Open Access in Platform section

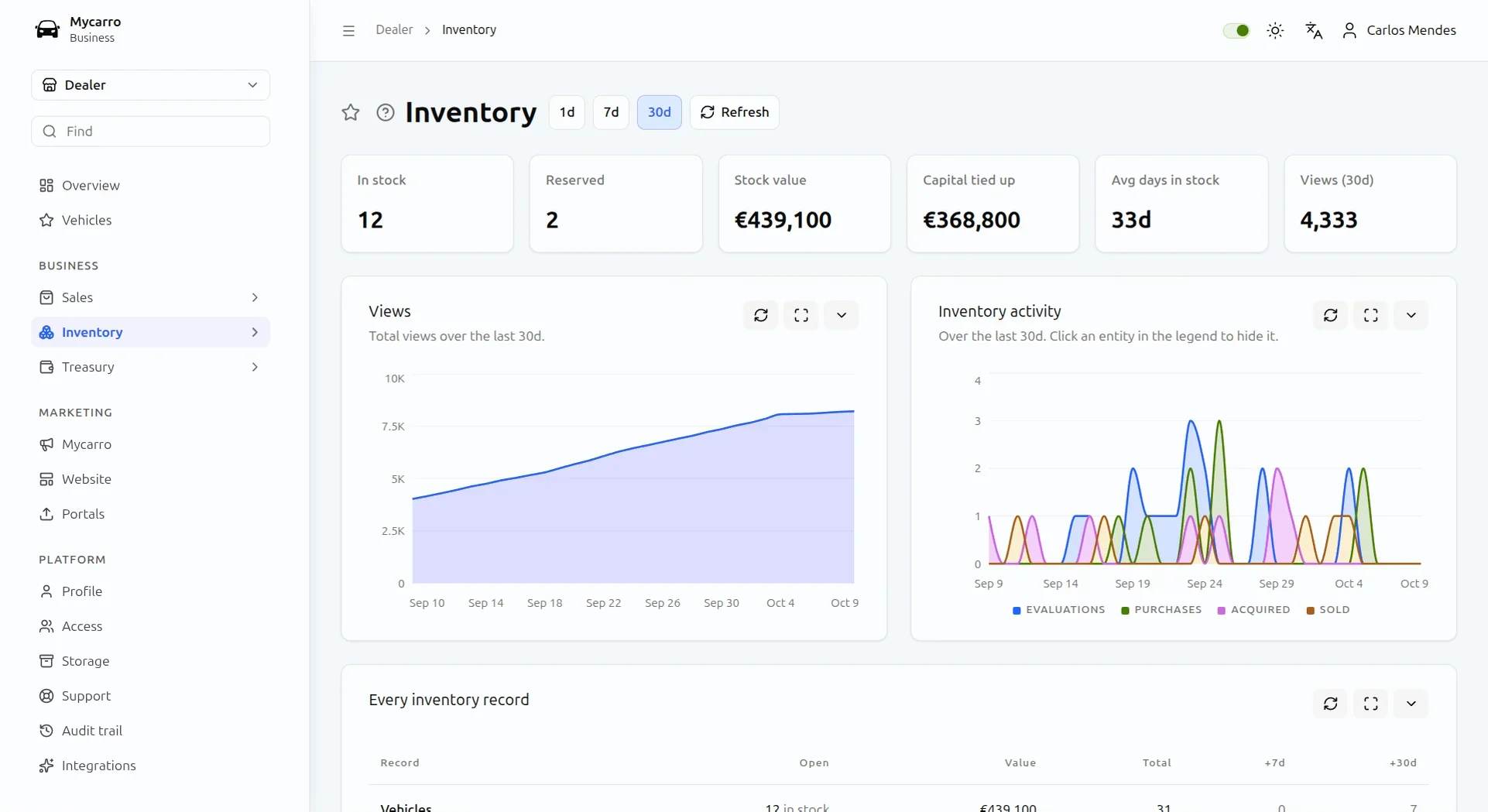pyautogui.click(x=151, y=626)
